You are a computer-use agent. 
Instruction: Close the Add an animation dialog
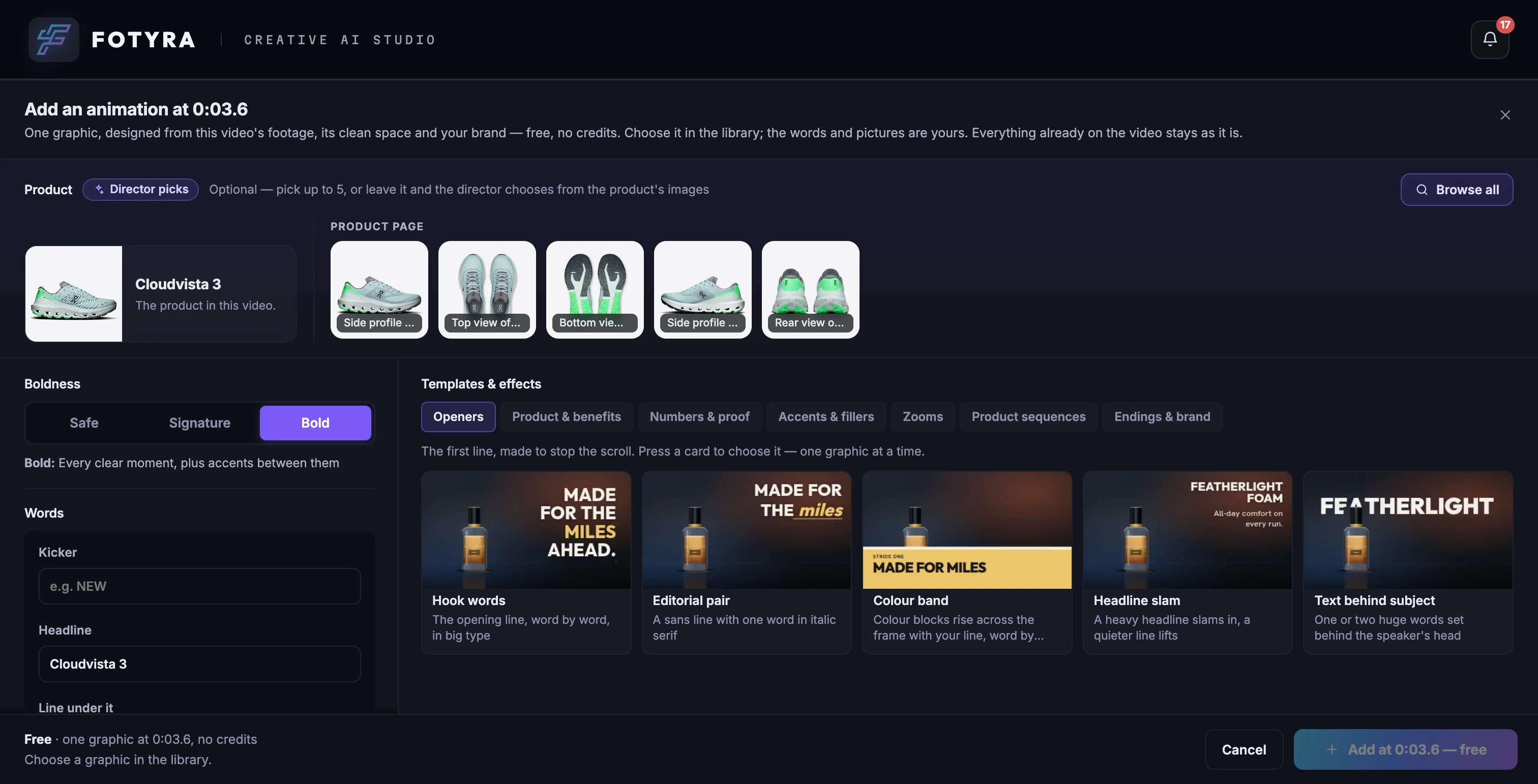click(1505, 115)
